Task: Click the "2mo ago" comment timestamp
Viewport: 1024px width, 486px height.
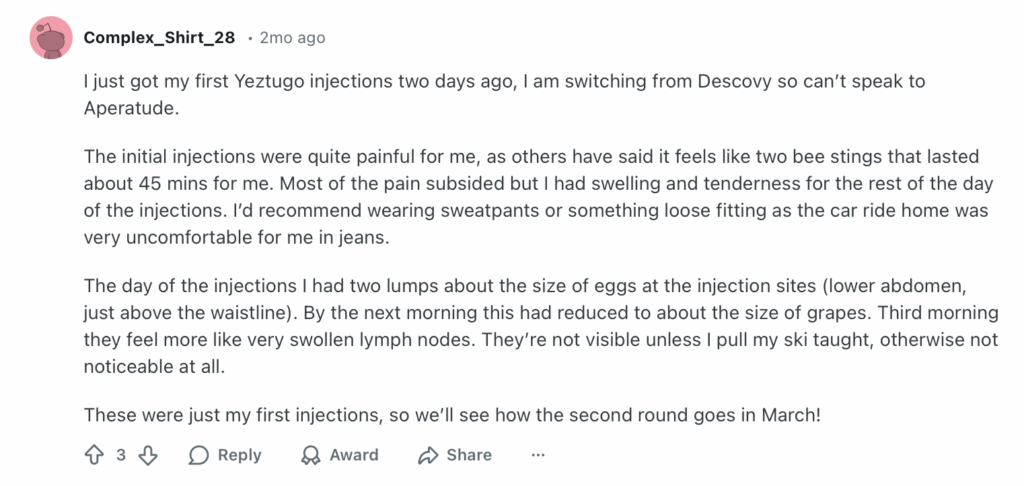Action: (292, 38)
